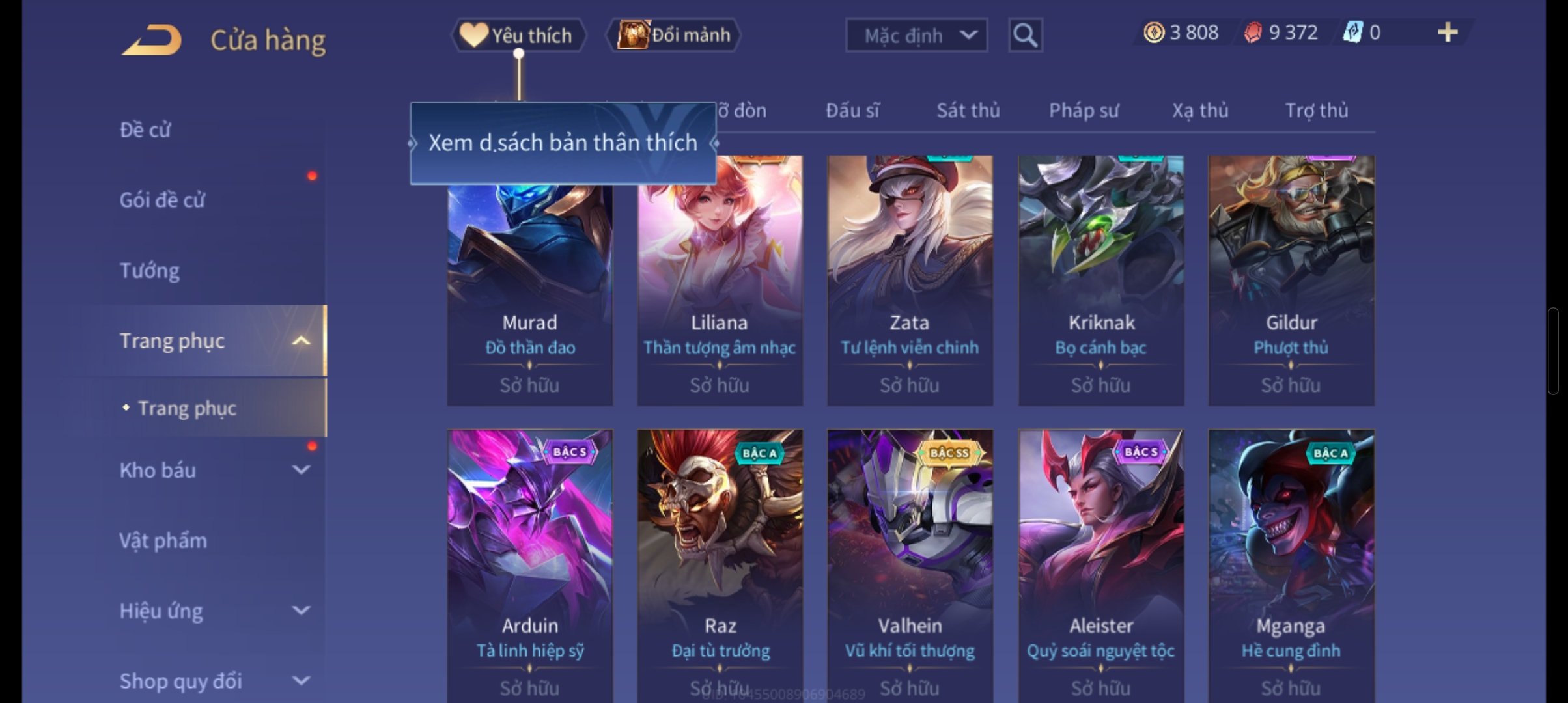
Task: Tap the golden back arrow icon
Action: coord(152,40)
